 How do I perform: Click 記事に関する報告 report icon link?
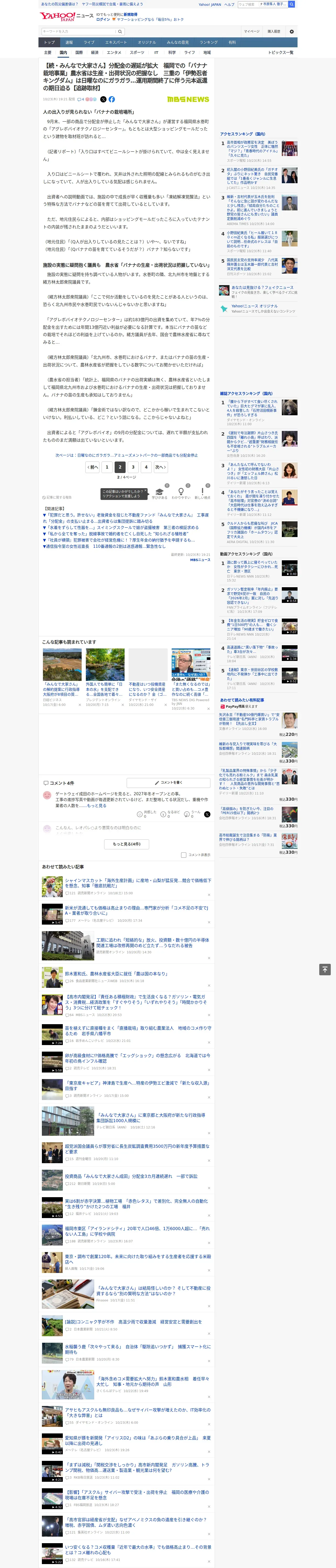click(x=57, y=497)
